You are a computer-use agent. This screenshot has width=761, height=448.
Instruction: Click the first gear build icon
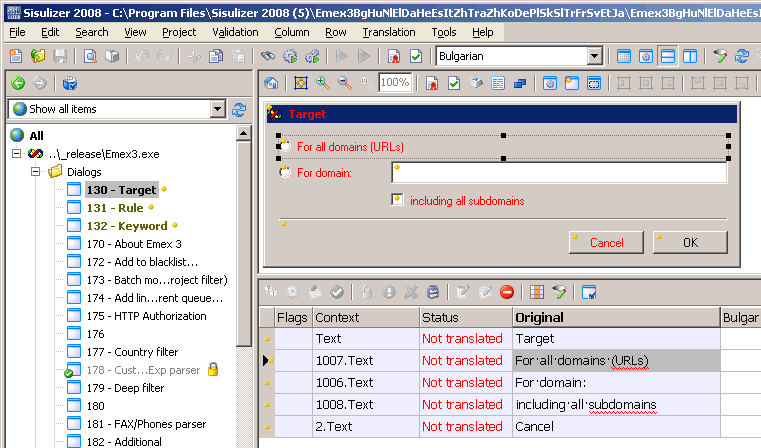pyautogui.click(x=290, y=56)
